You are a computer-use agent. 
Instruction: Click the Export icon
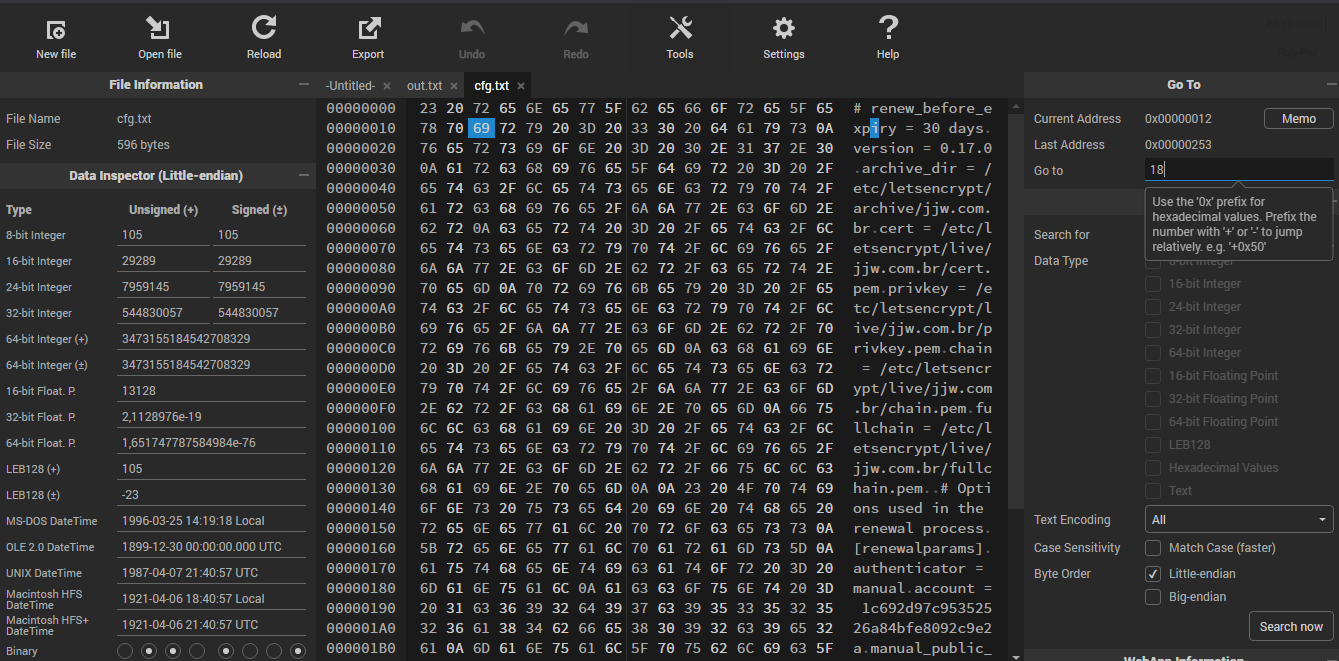(368, 29)
